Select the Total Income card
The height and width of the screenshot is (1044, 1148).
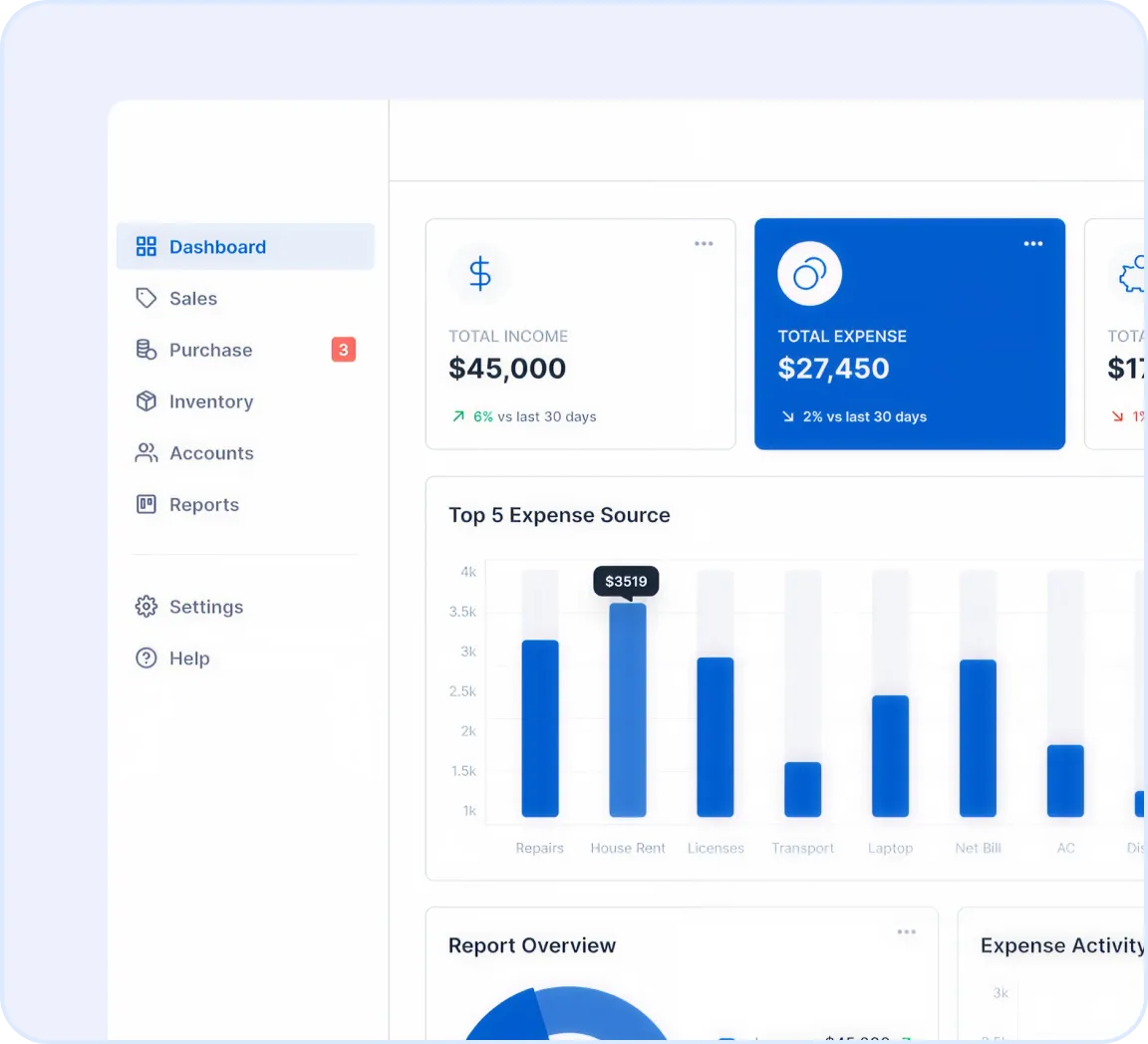pos(581,334)
